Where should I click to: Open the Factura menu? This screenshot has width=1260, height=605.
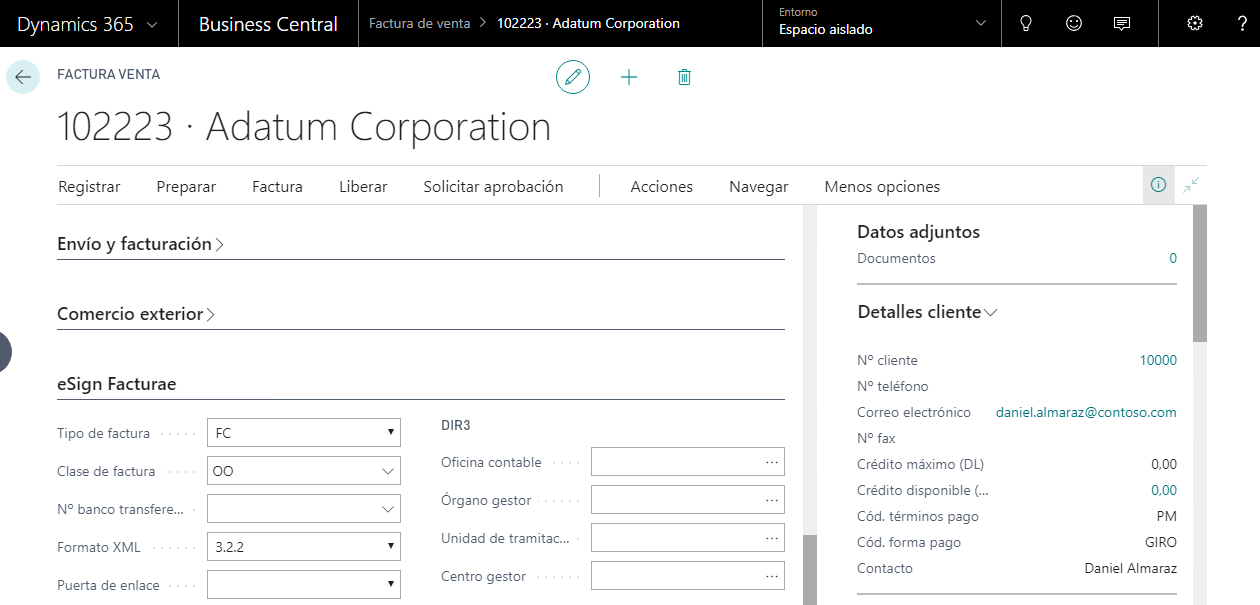(x=277, y=187)
